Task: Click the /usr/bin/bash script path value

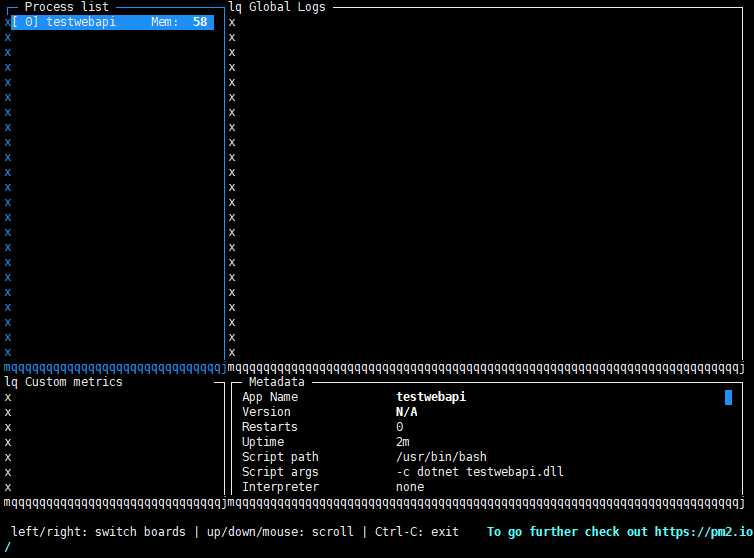Action: coord(441,457)
